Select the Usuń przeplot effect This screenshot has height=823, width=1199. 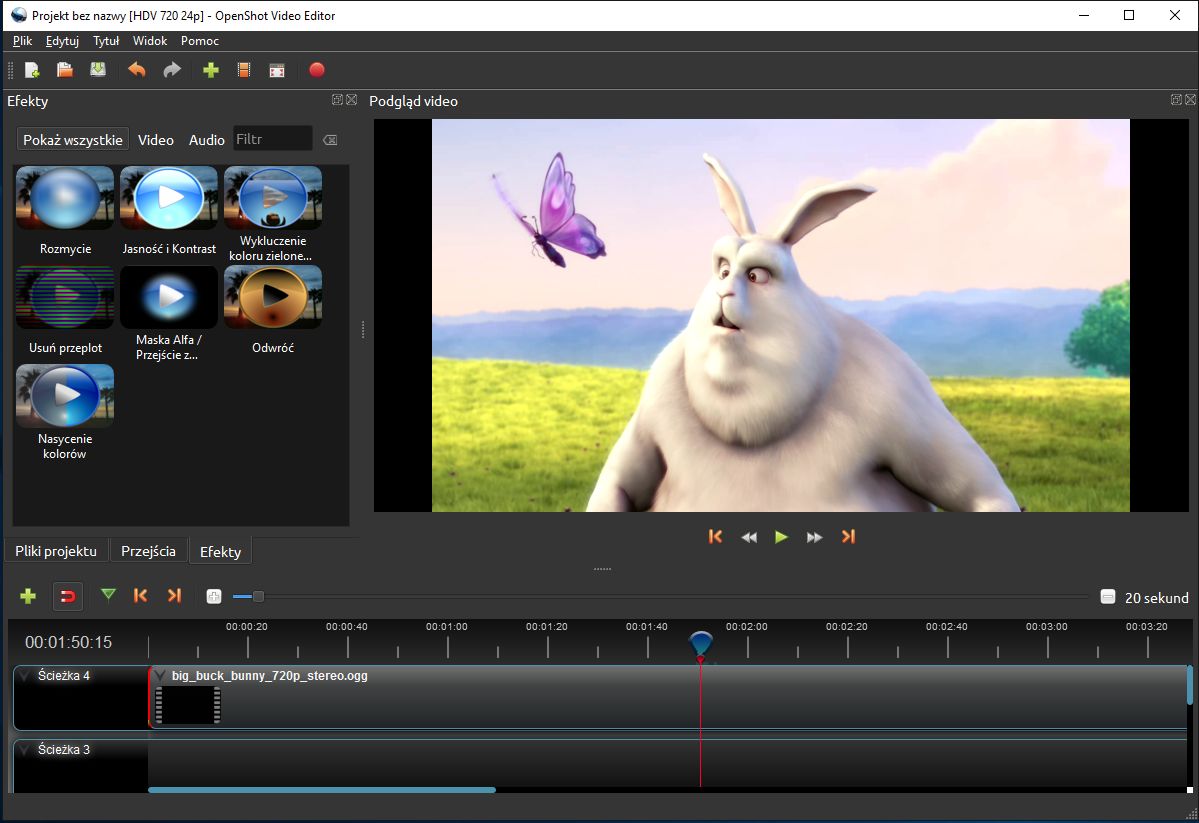(x=65, y=297)
